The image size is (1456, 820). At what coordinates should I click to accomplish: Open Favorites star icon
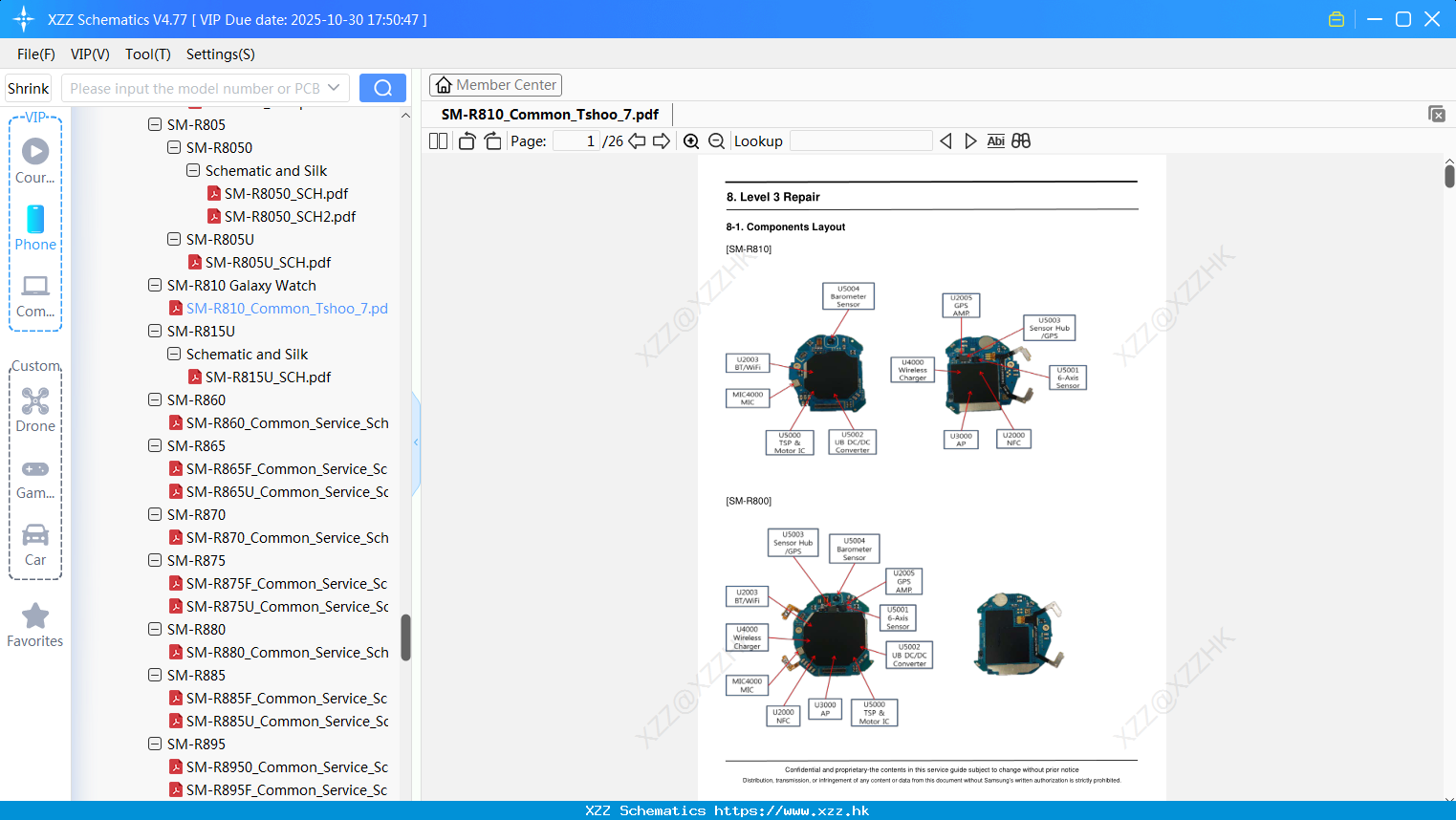point(35,615)
